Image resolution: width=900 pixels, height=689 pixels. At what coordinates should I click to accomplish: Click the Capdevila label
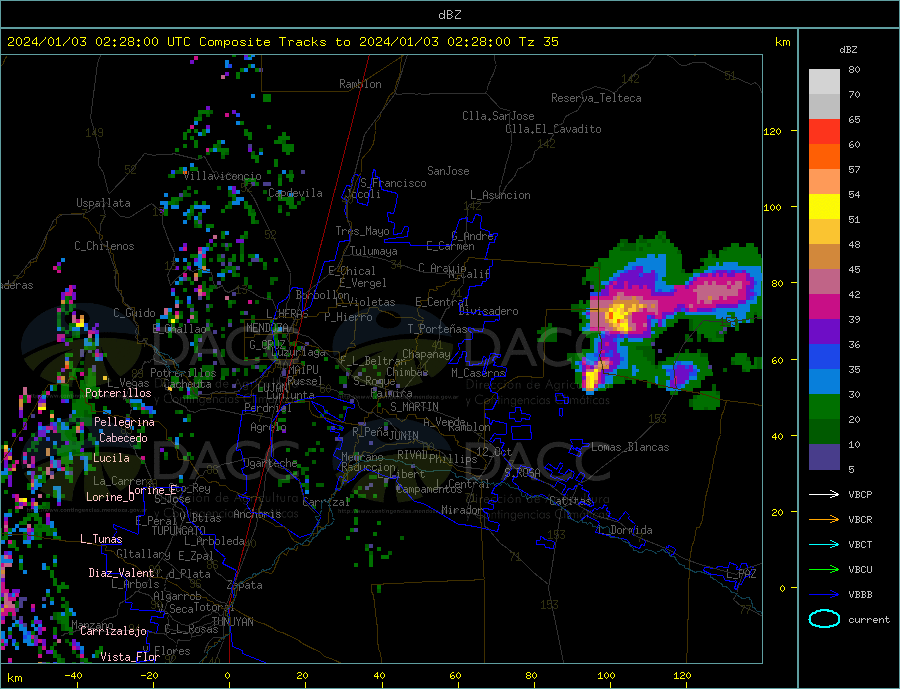tap(294, 193)
